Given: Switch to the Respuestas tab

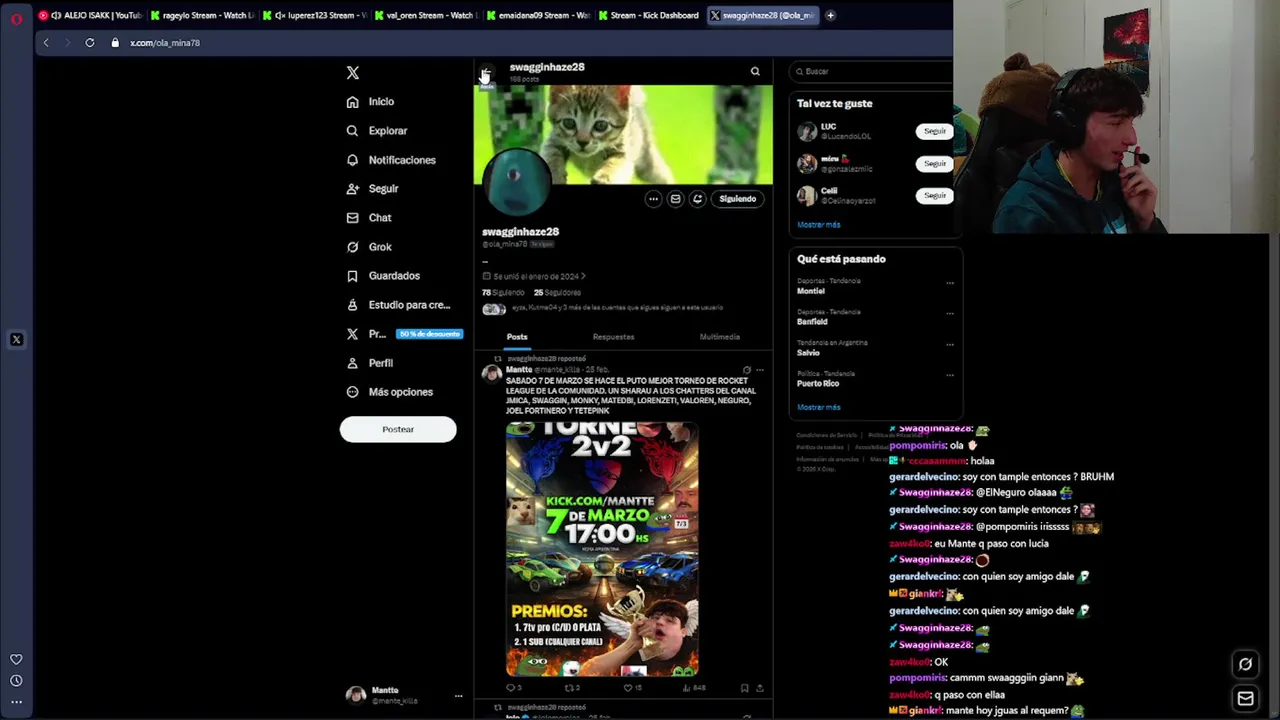Looking at the screenshot, I should pos(613,337).
